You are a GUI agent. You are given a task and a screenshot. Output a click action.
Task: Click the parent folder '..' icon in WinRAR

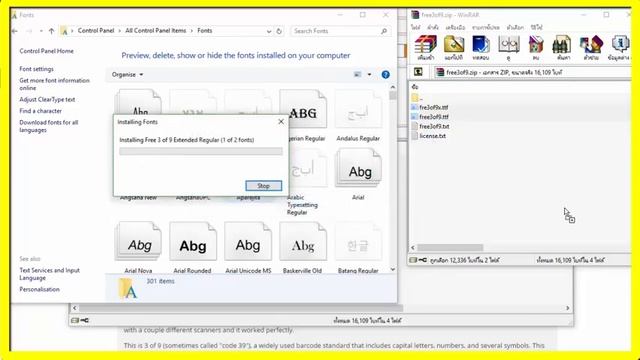pyautogui.click(x=415, y=98)
